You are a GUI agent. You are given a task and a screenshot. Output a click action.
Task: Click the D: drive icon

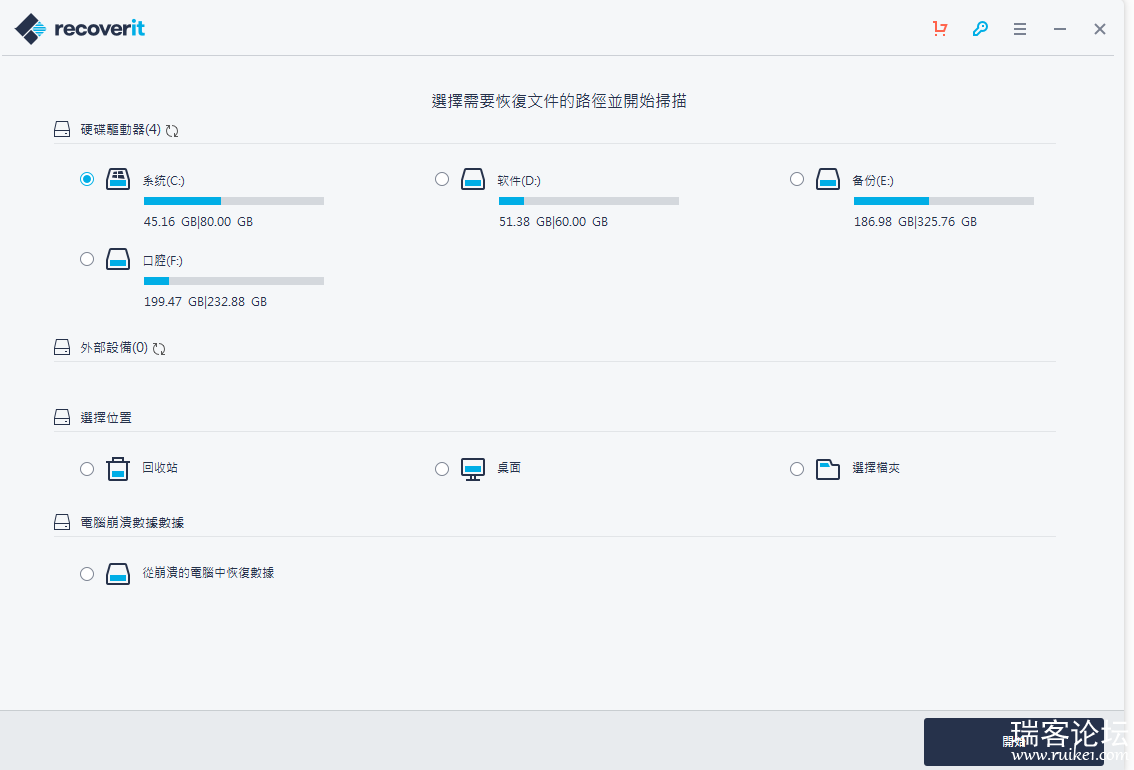pyautogui.click(x=473, y=179)
